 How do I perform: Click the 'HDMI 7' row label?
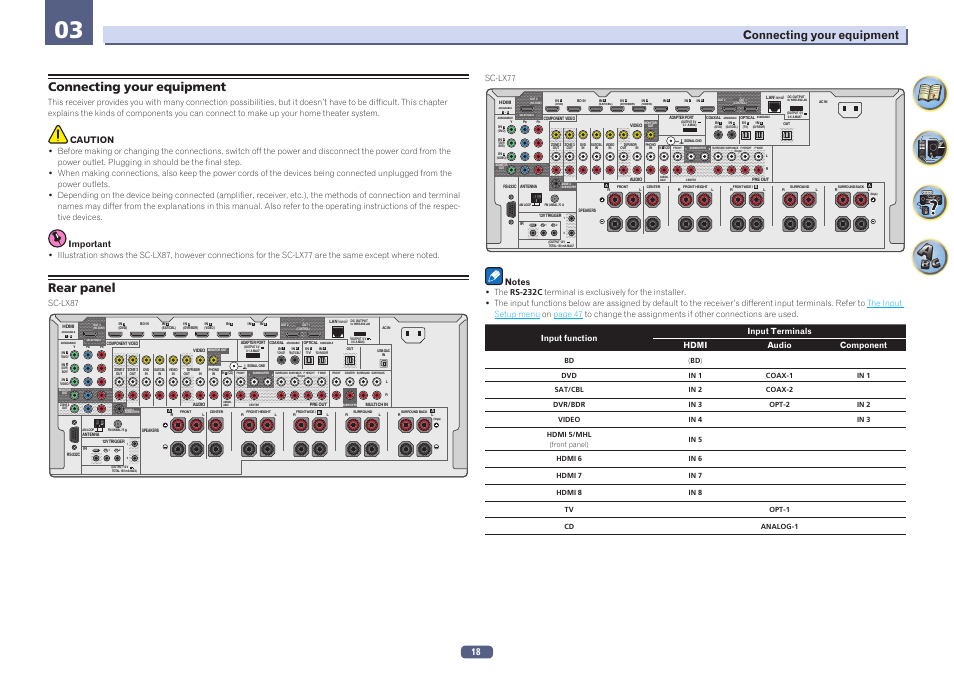pos(569,476)
